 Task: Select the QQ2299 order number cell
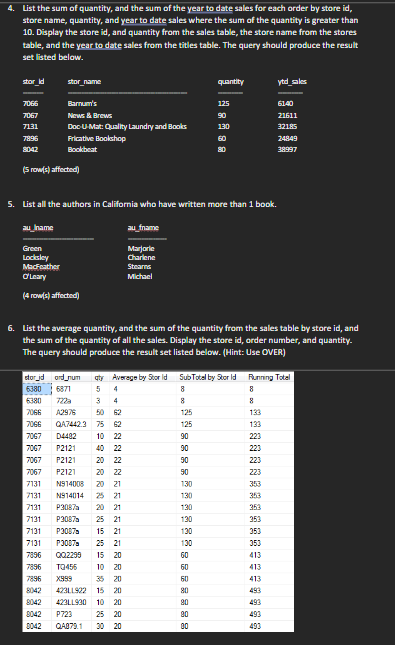(x=69, y=555)
